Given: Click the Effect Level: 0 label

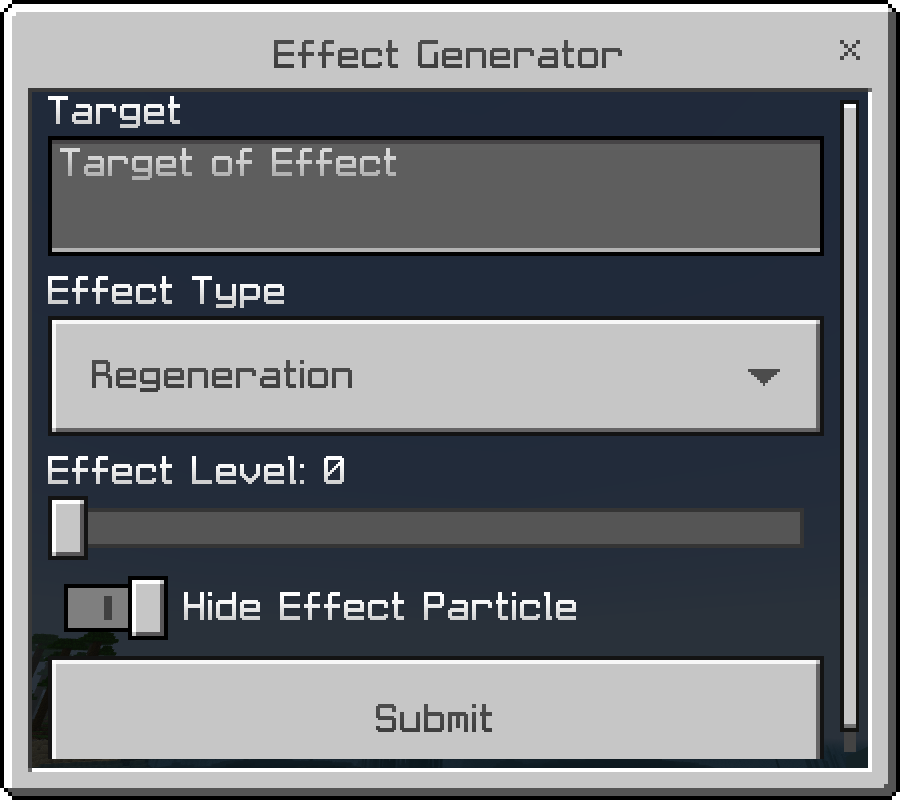Looking at the screenshot, I should click(x=196, y=470).
